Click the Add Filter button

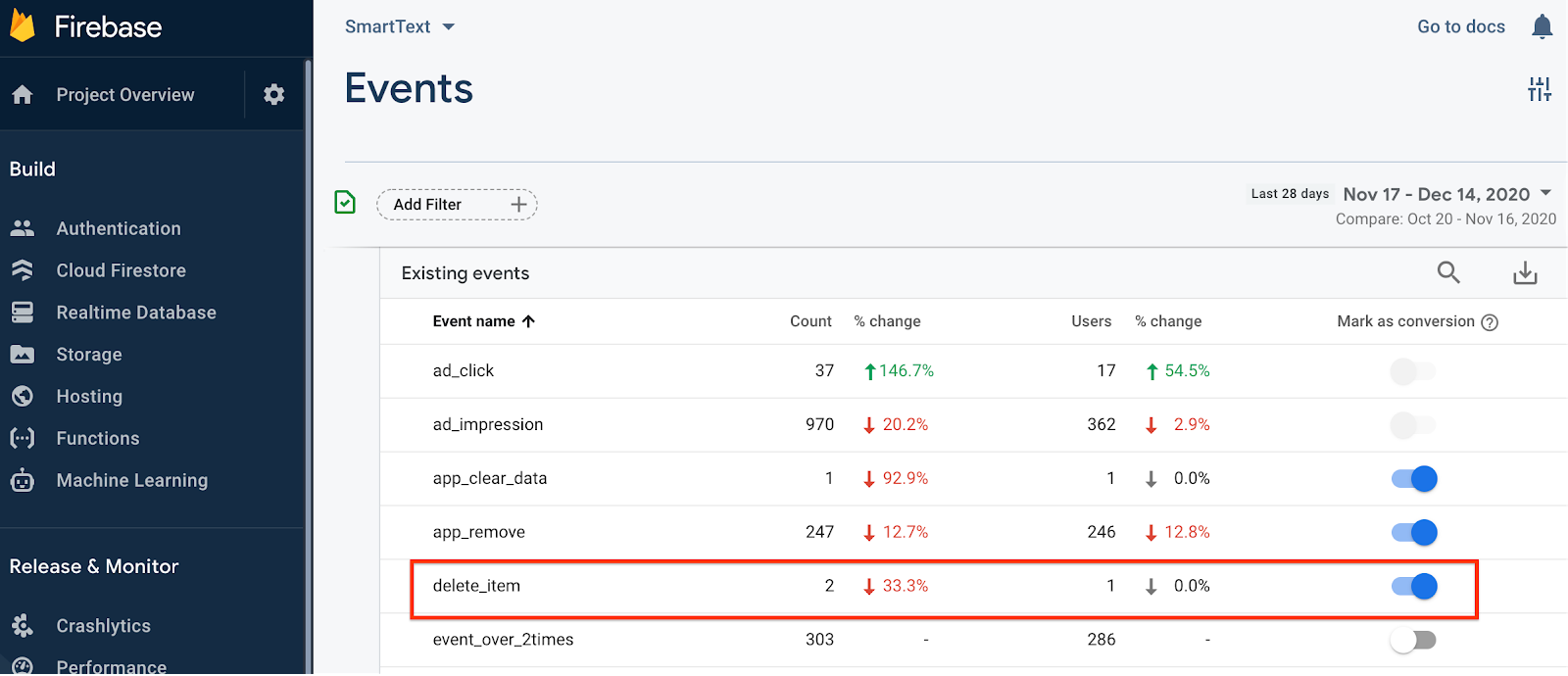point(457,204)
